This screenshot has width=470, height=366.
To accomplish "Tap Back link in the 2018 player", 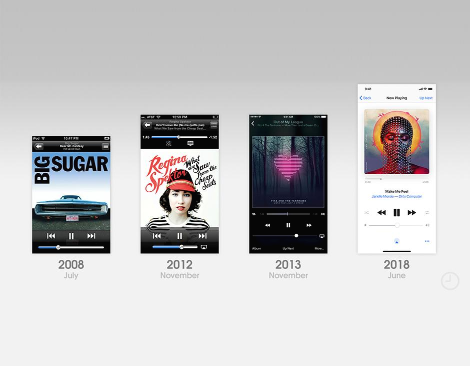I will (x=366, y=98).
